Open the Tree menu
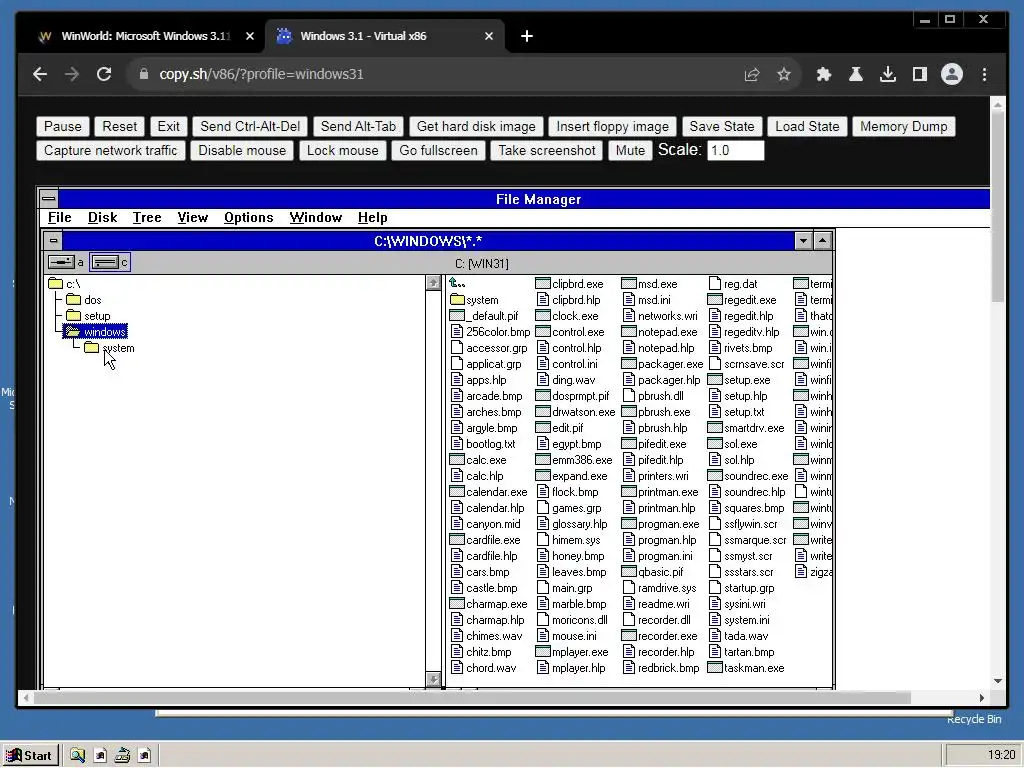1024x768 pixels. pos(147,217)
